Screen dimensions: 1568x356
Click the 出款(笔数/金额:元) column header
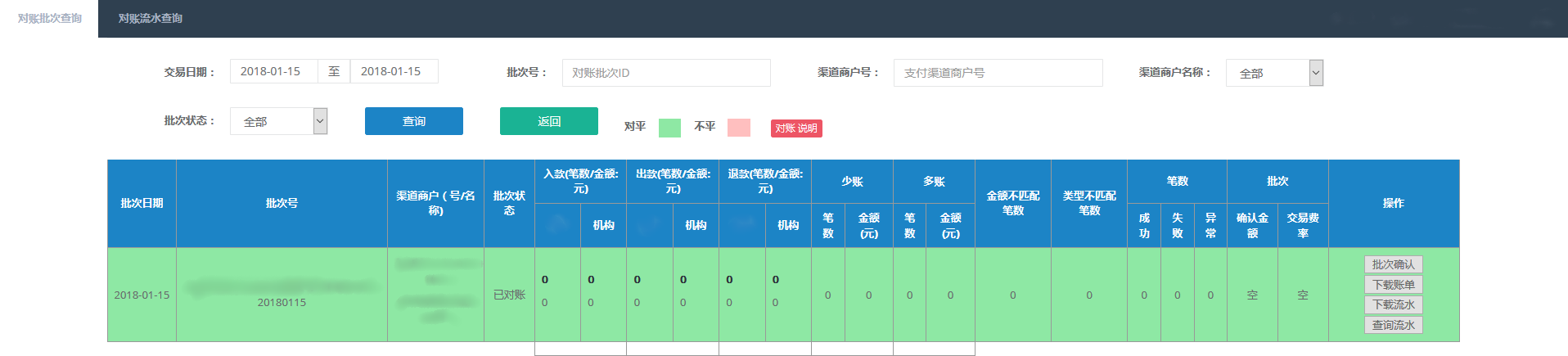pos(673,182)
